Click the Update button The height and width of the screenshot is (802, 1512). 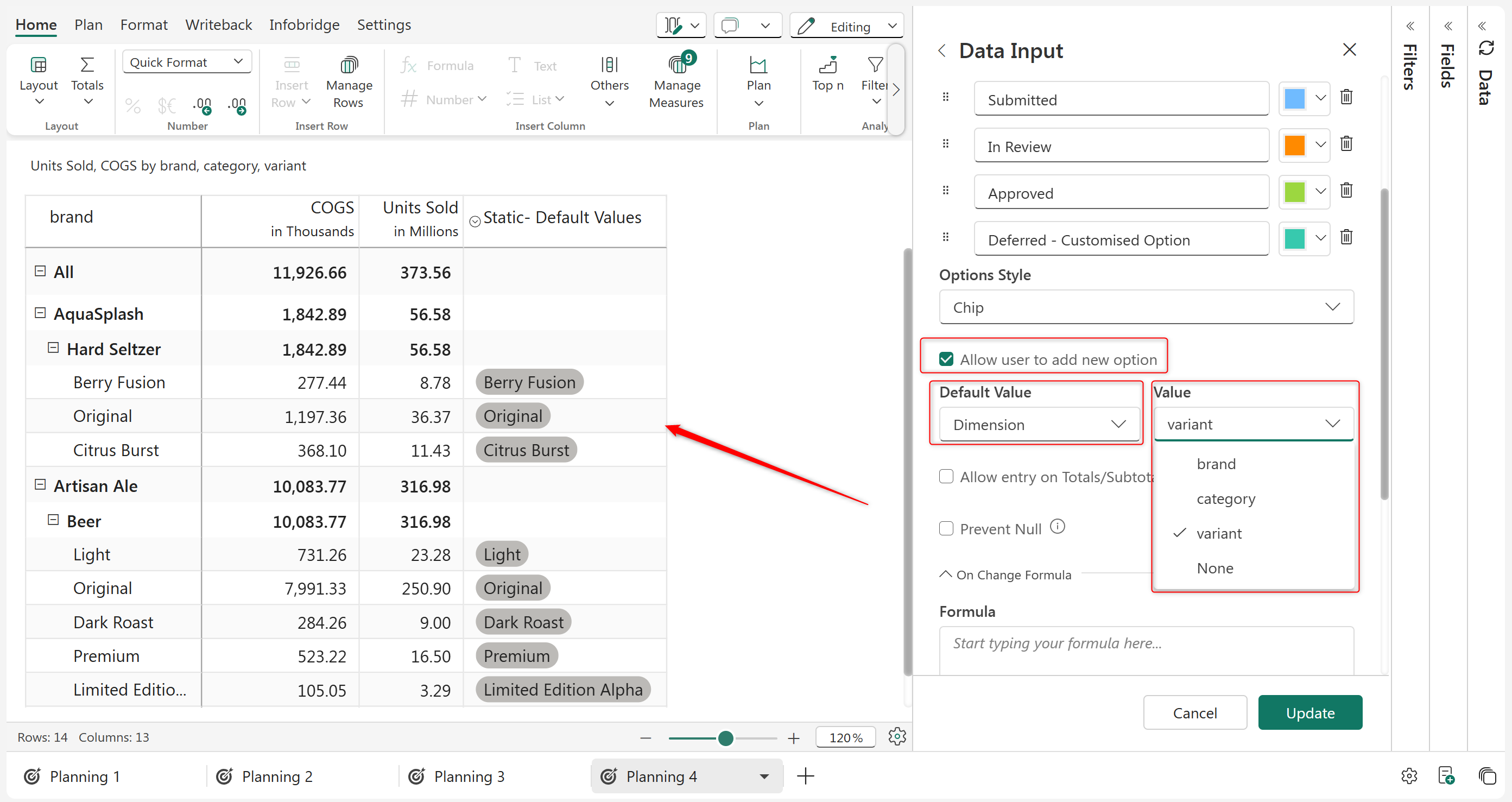point(1309,713)
